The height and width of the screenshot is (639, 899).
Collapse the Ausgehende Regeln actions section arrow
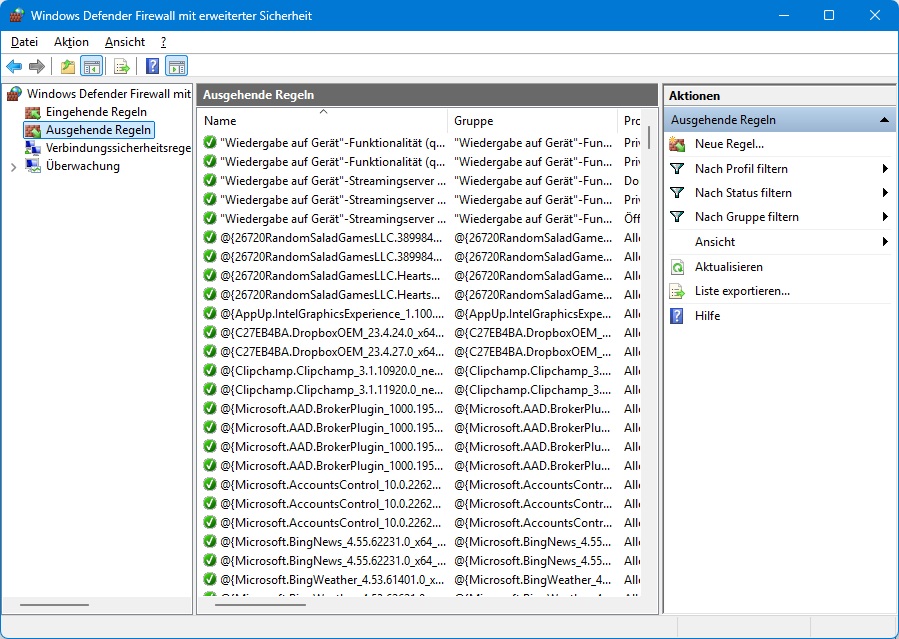pyautogui.click(x=884, y=120)
